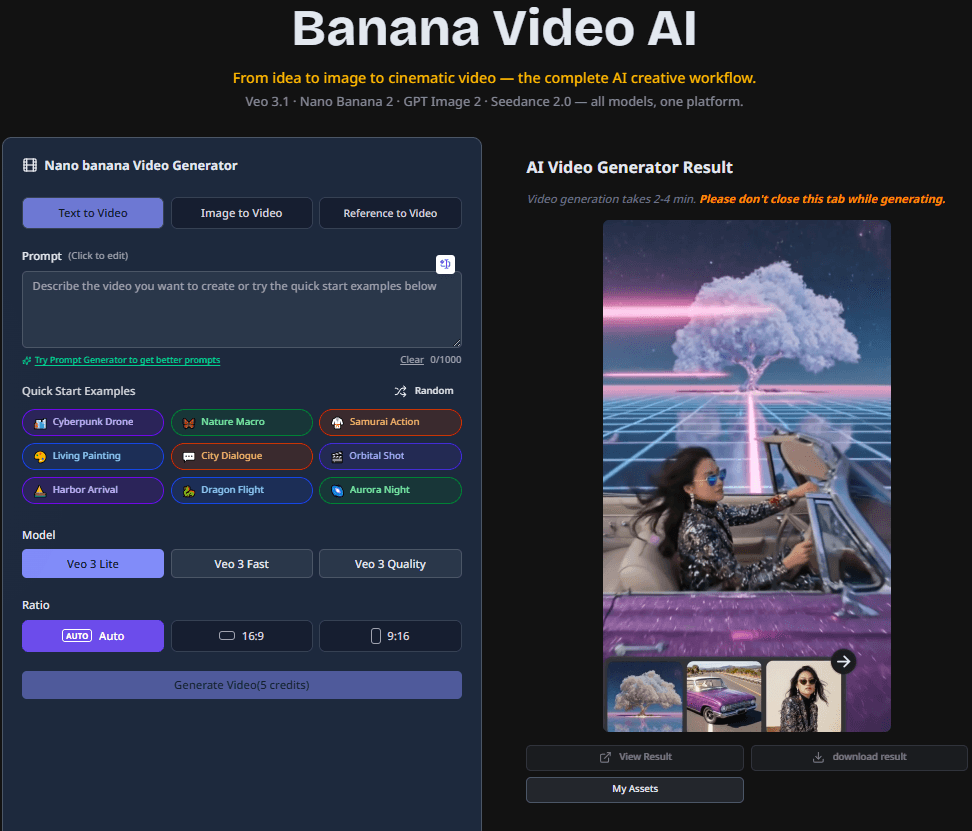Switch to the Text to Video tab

[93, 213]
